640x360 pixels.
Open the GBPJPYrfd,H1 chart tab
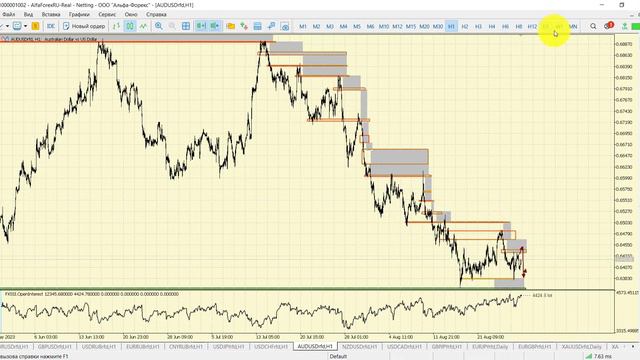click(x=447, y=347)
